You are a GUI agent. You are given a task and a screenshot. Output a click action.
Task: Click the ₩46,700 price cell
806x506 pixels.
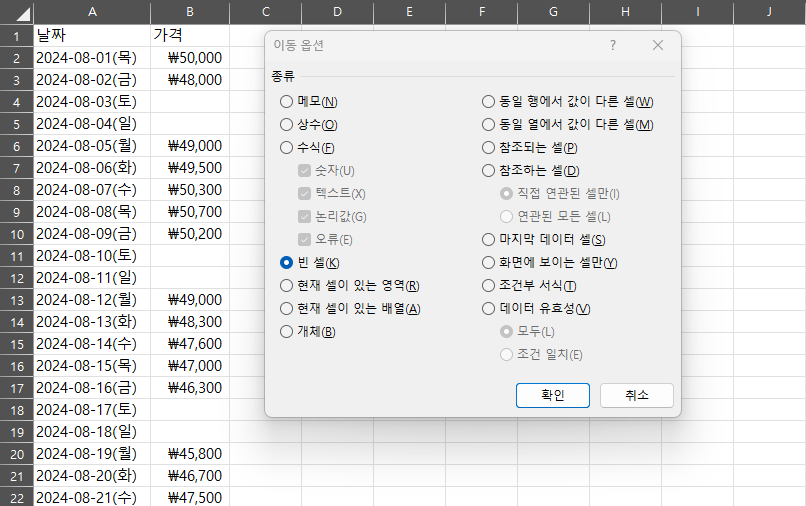tap(190, 476)
